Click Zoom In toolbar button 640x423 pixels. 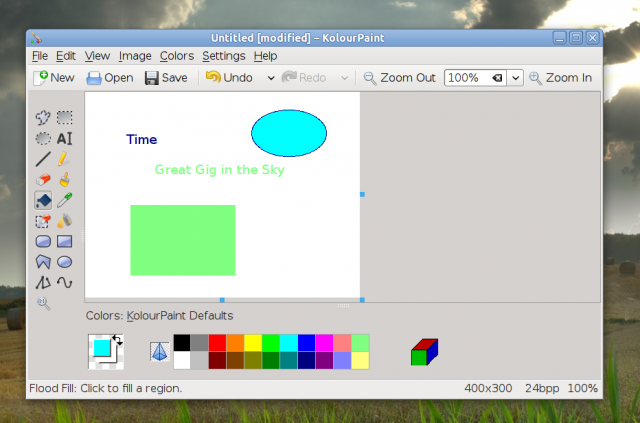point(560,78)
